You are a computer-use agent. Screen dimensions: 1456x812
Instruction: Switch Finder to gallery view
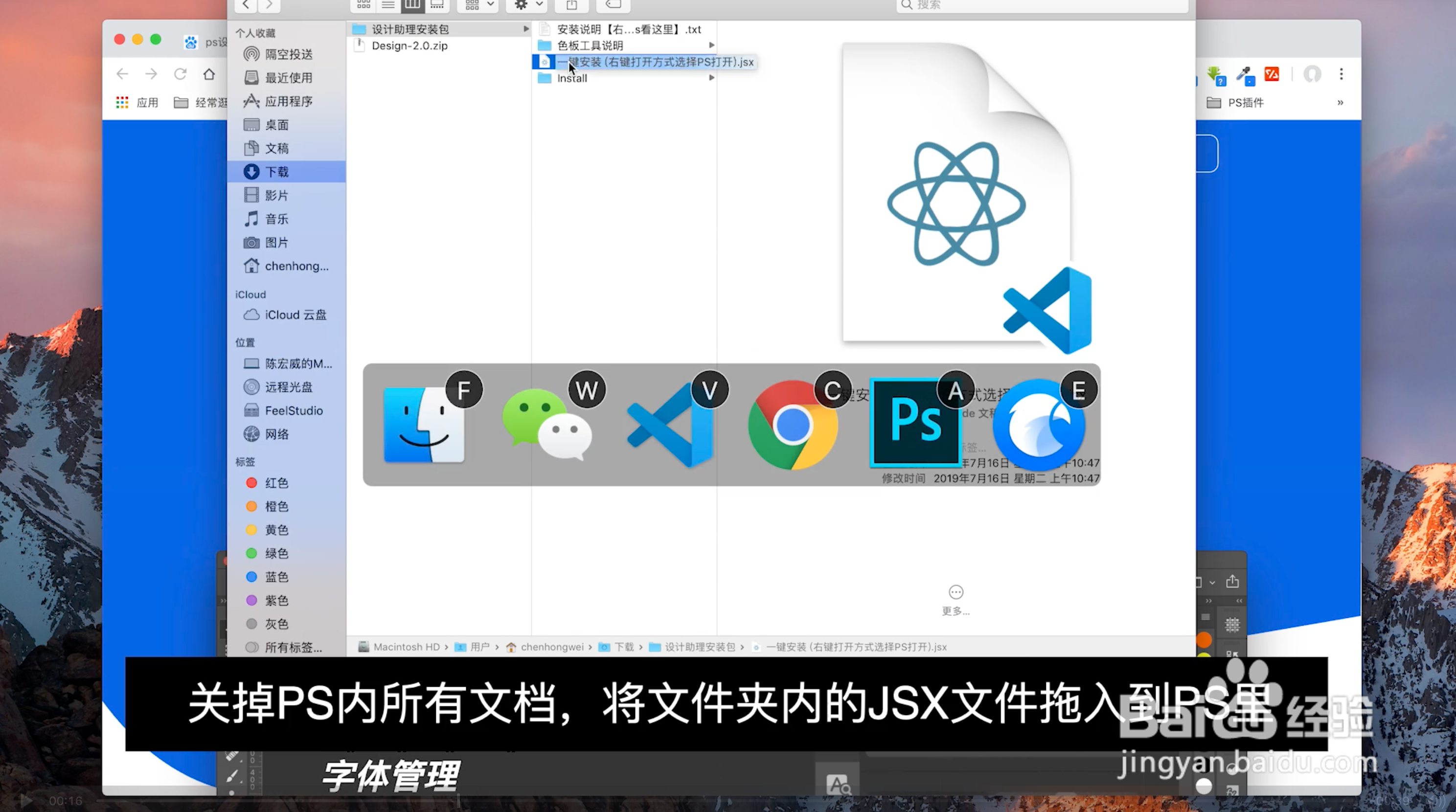[x=437, y=5]
